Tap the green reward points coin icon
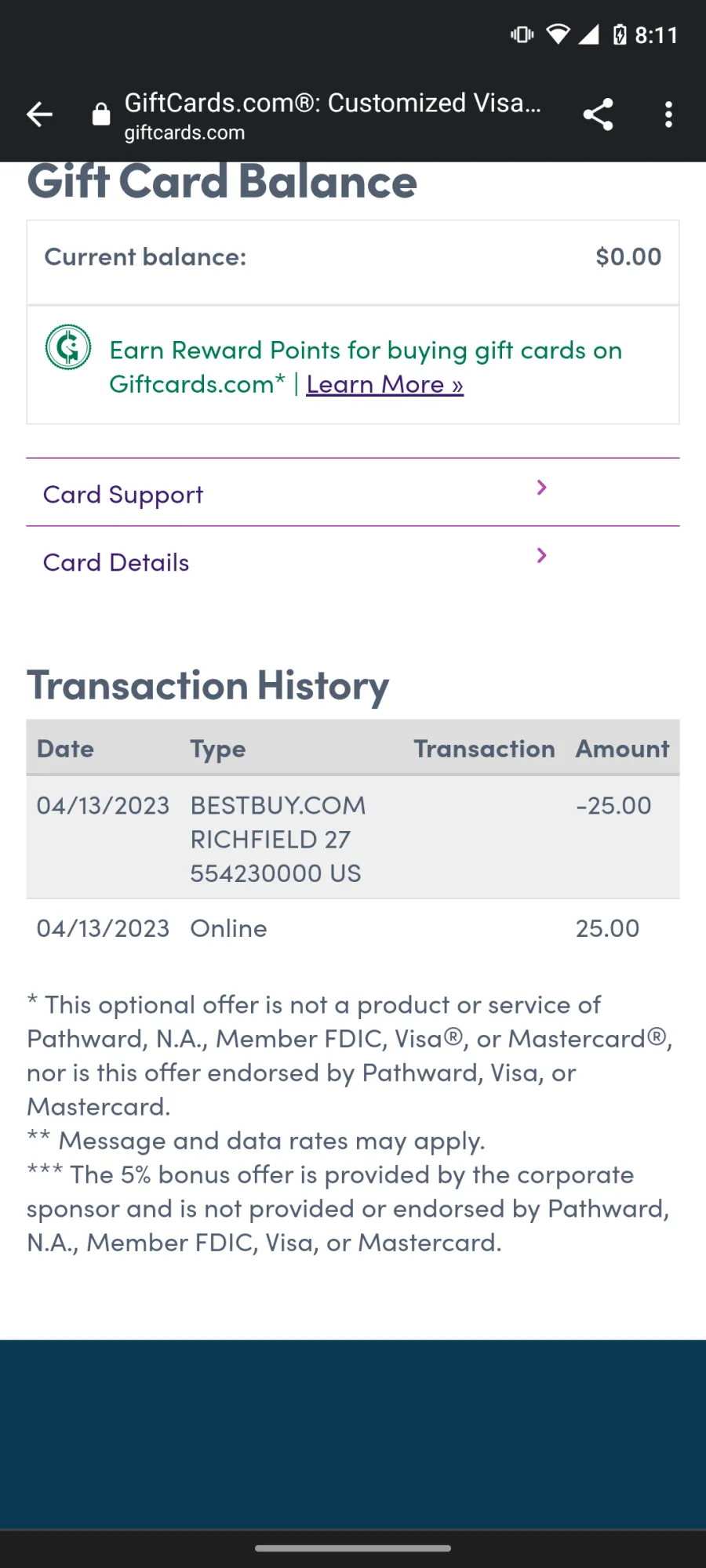 tap(68, 347)
